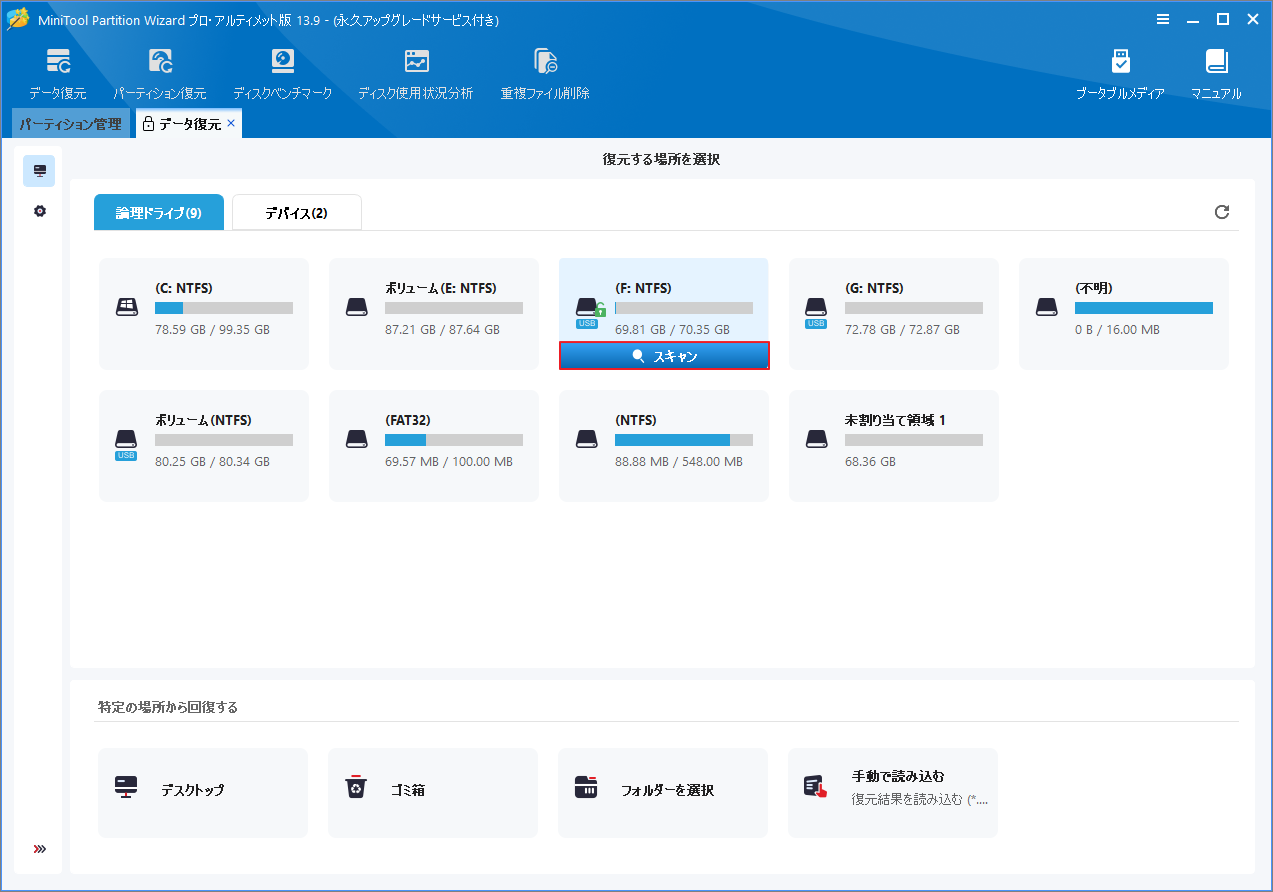Click the 68.36 GB unallocated size text
1273x892 pixels.
[870, 462]
